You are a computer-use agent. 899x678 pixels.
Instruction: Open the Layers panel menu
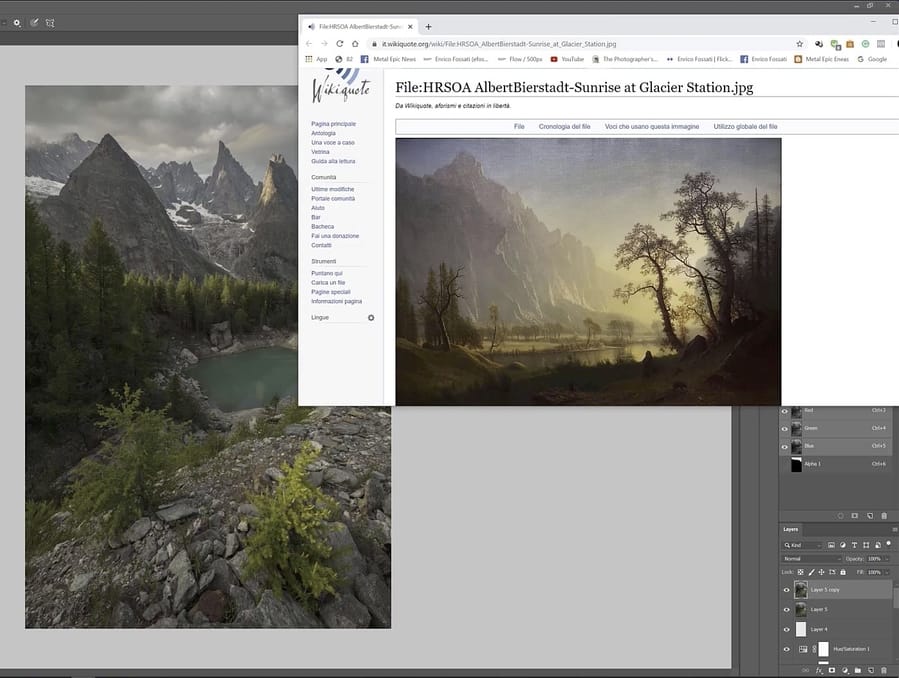894,530
